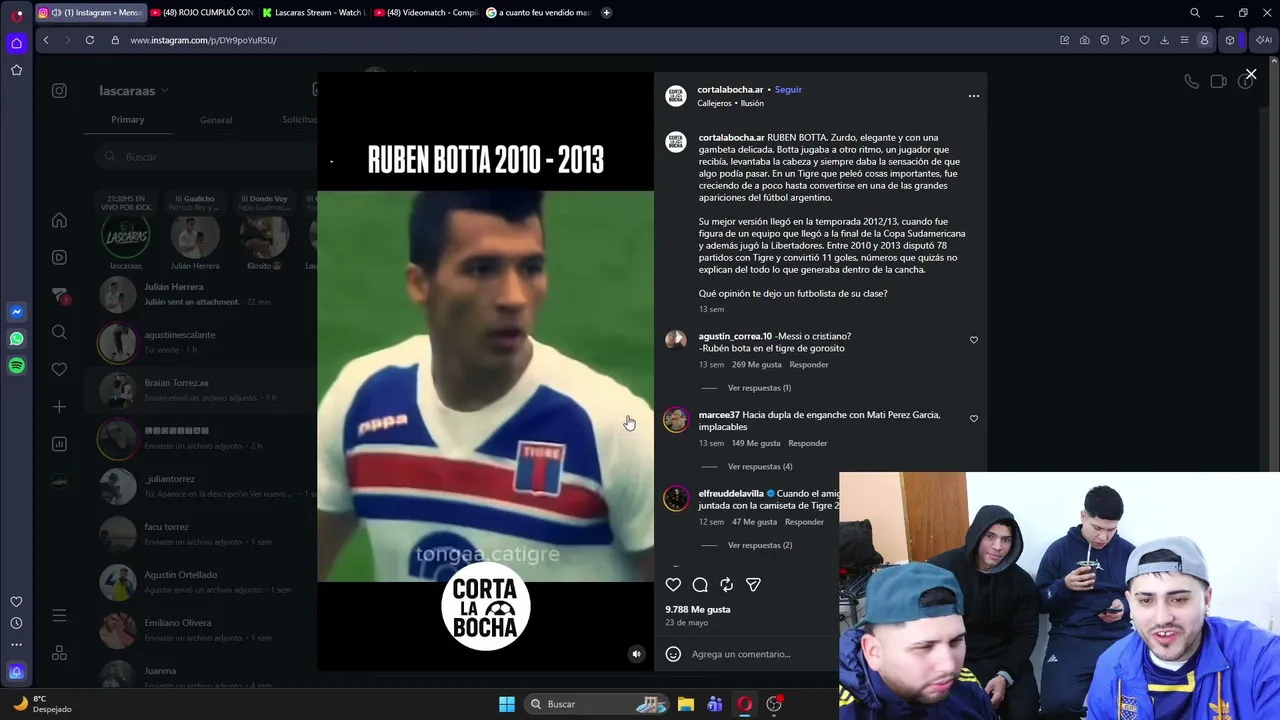View the 9.788 Me gusta likes list

click(x=698, y=609)
